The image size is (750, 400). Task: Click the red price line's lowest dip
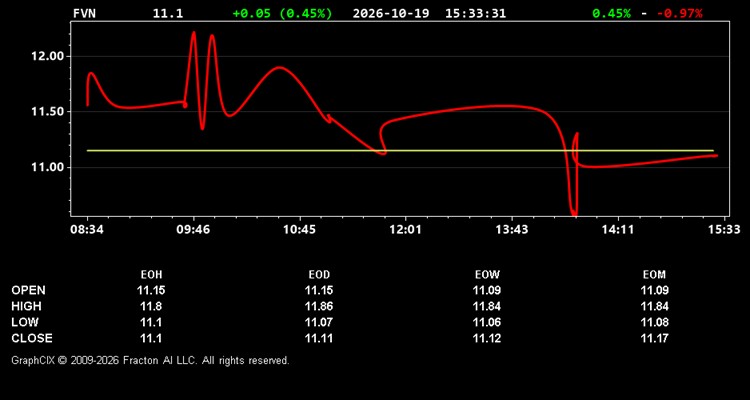574,213
